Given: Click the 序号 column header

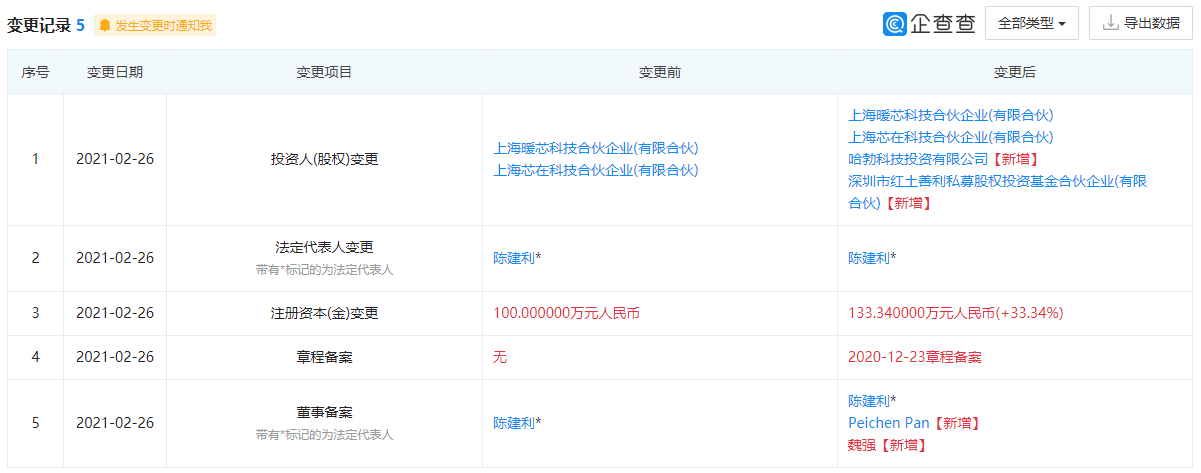Looking at the screenshot, I should (35, 72).
